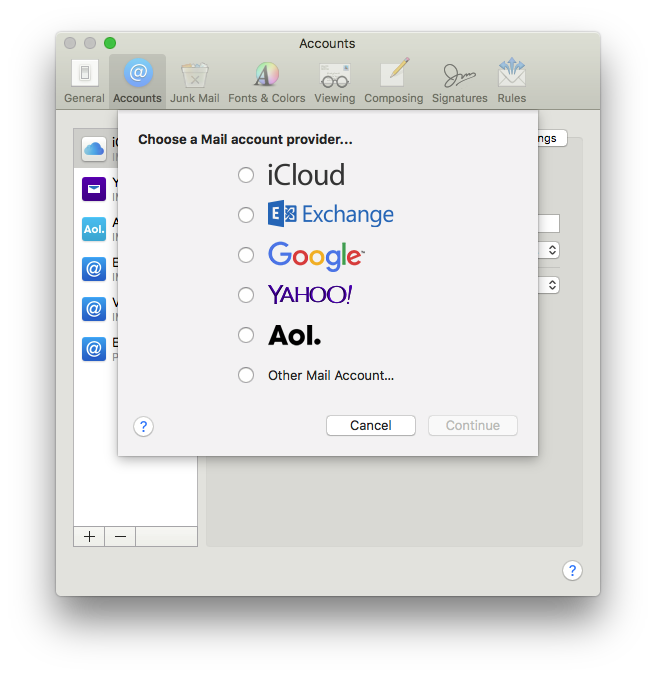Click the YAHOO! logo label
The height and width of the screenshot is (676, 656).
point(310,295)
